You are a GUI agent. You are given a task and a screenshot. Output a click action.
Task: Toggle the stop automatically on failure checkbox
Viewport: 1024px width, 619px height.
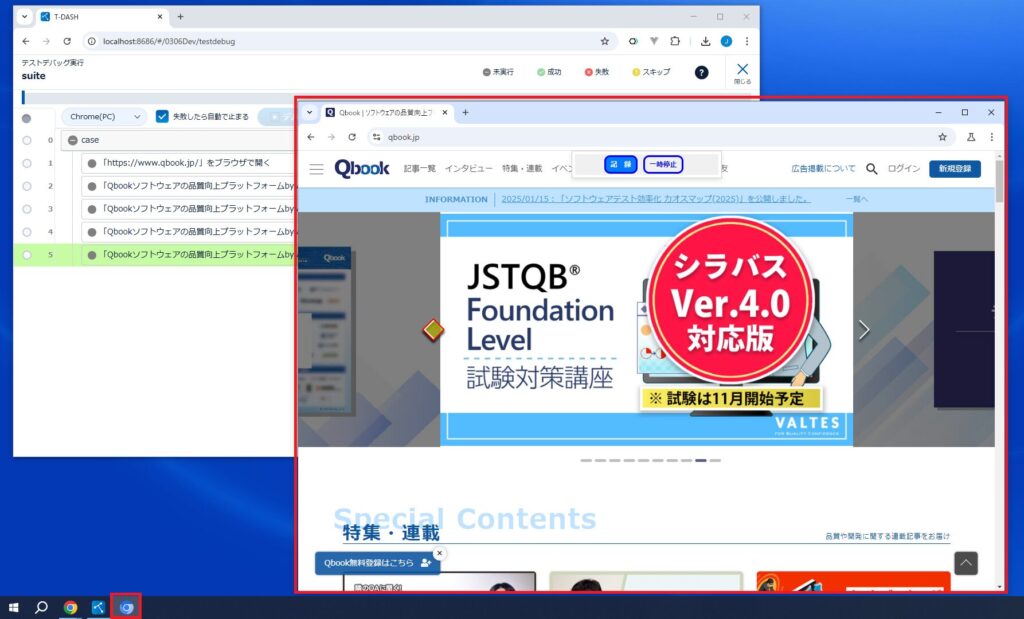point(162,116)
